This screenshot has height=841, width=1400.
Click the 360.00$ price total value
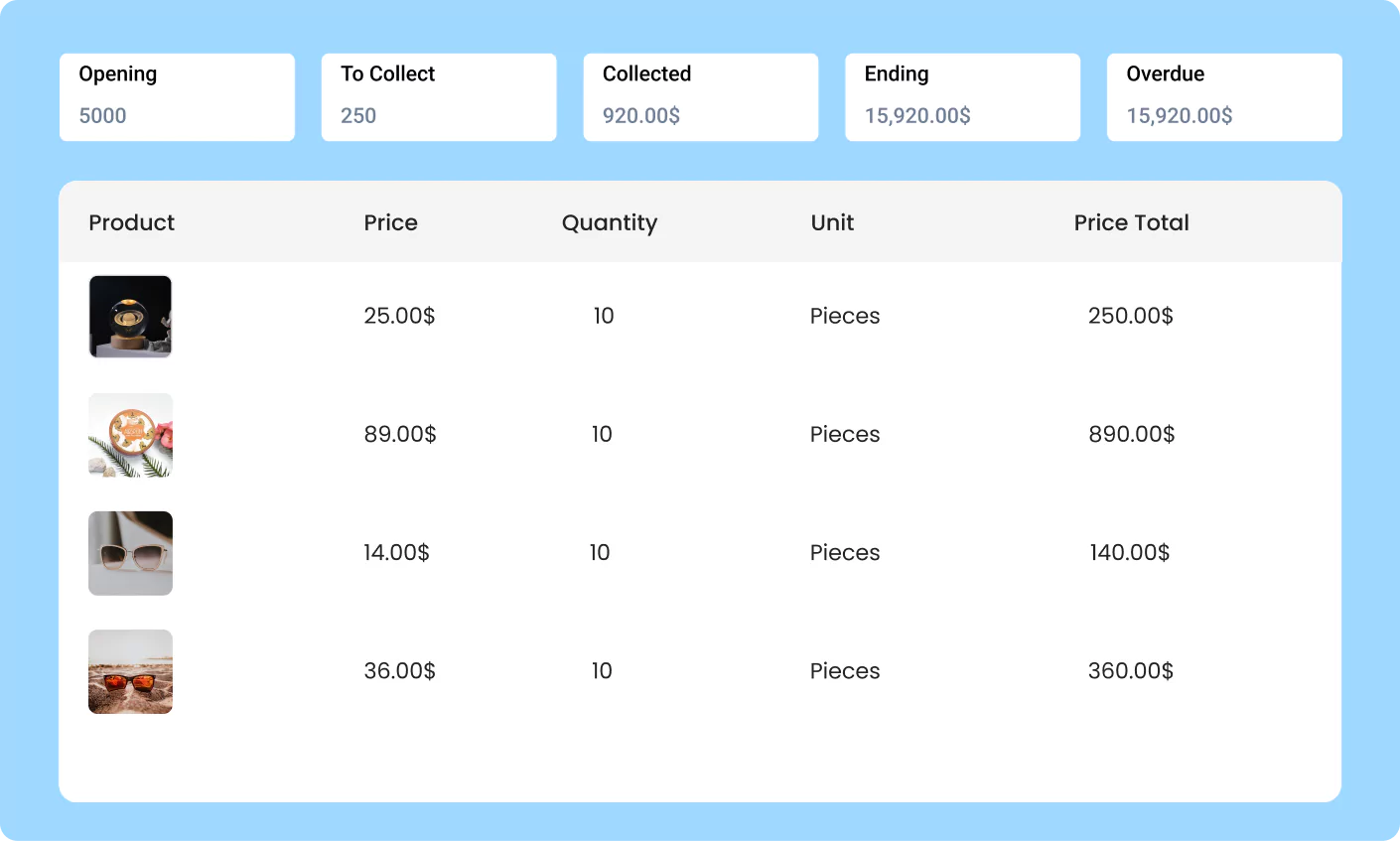click(1130, 670)
